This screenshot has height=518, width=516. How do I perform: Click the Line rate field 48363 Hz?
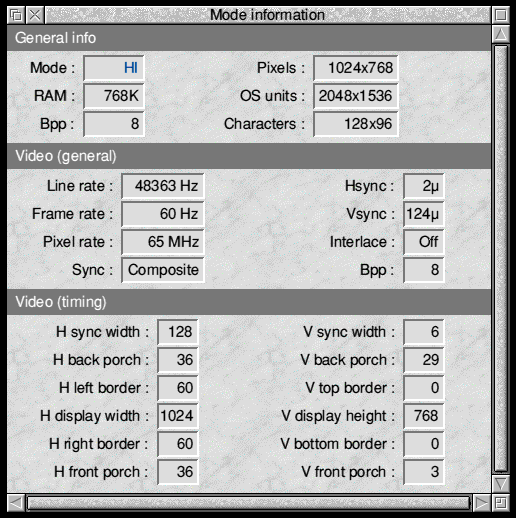point(163,186)
